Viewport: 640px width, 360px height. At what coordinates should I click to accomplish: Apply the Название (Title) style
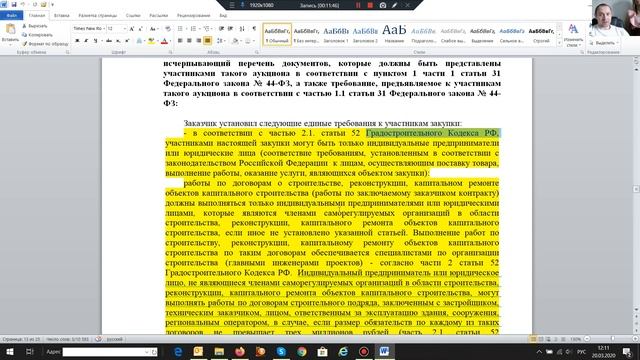394,34
